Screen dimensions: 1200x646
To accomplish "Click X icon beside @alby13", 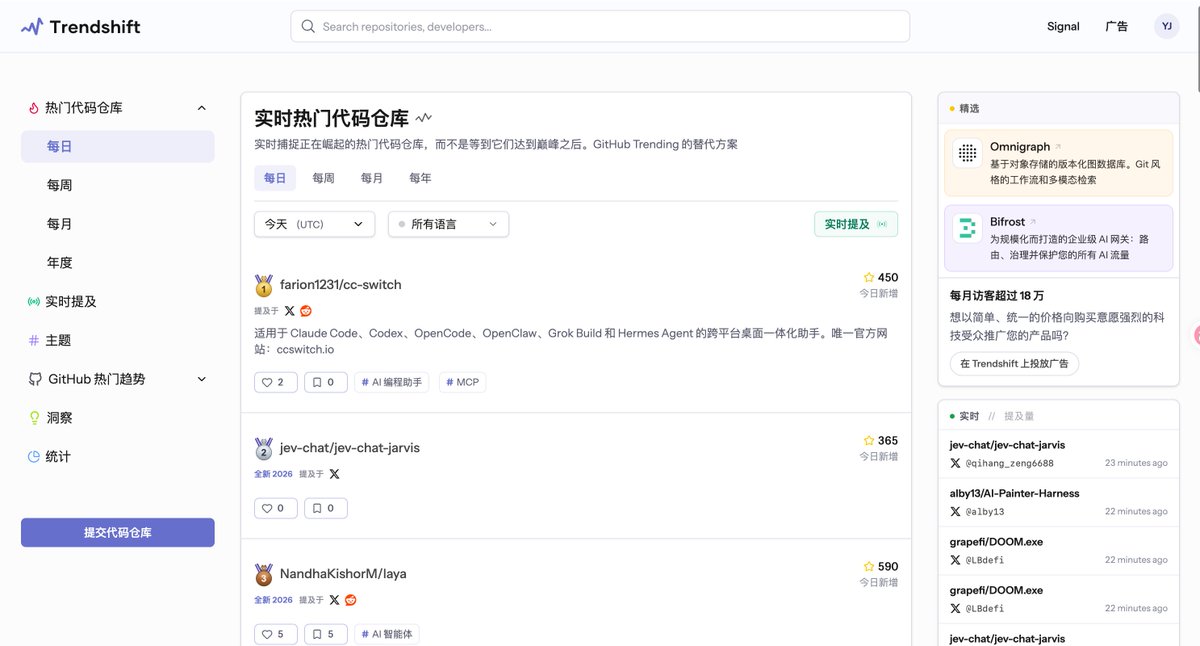I will point(955,512).
